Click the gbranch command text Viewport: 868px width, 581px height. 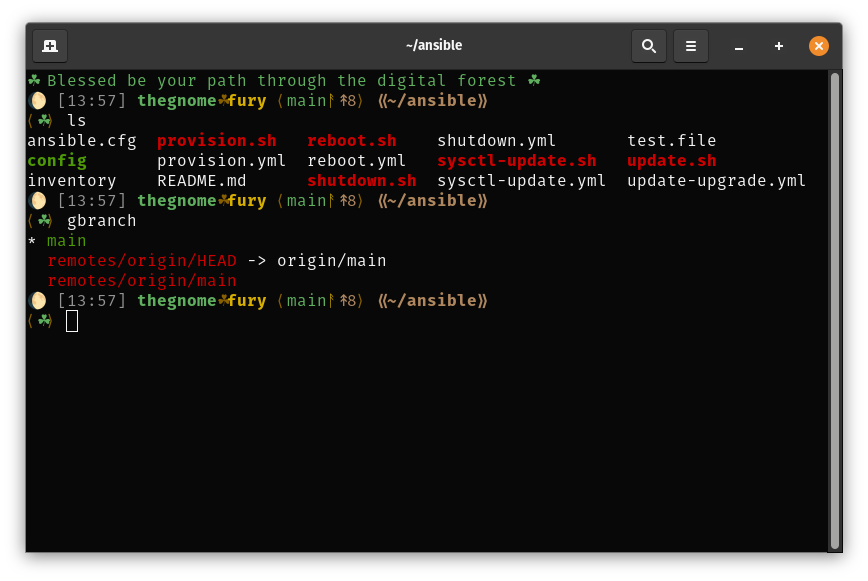pyautogui.click(x=101, y=221)
